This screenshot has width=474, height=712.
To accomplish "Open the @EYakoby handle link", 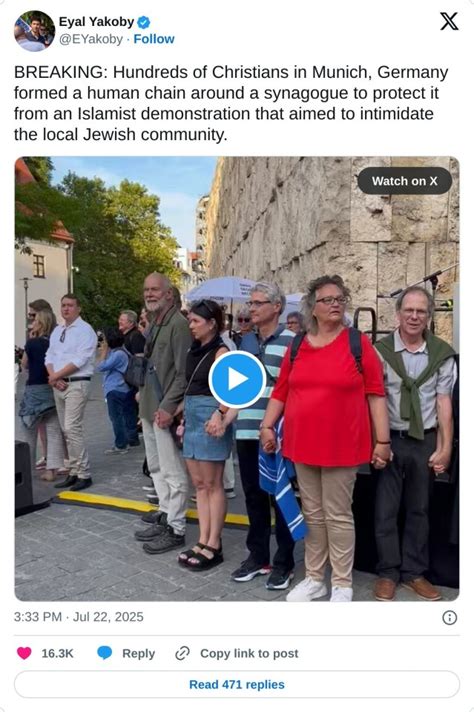I will point(91,39).
